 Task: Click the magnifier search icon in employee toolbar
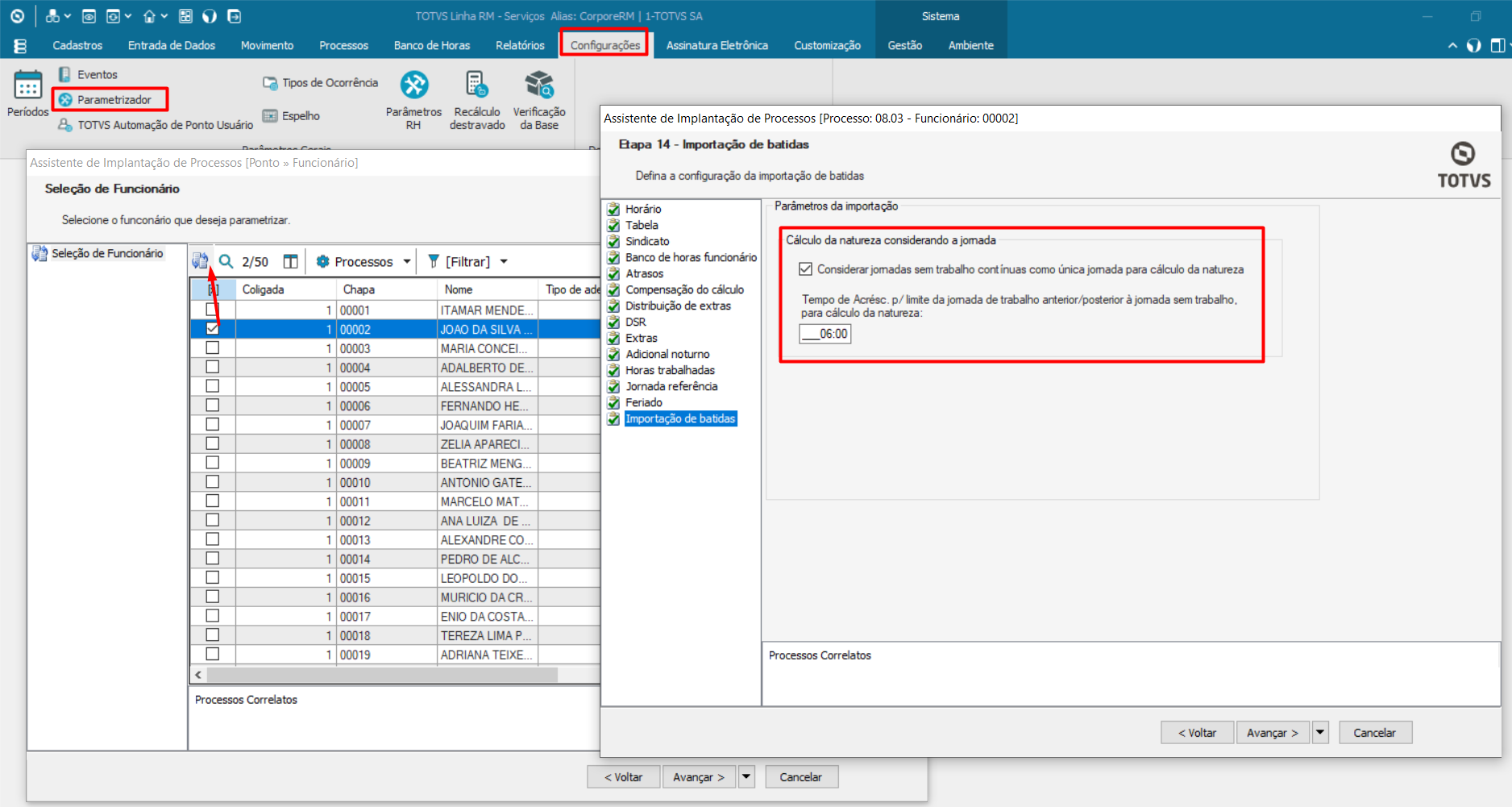tap(226, 261)
